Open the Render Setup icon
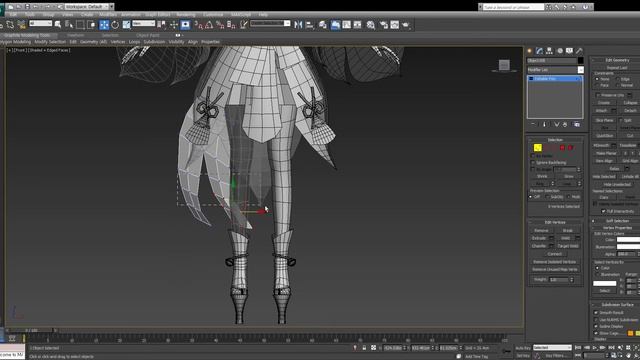 click(x=384, y=25)
